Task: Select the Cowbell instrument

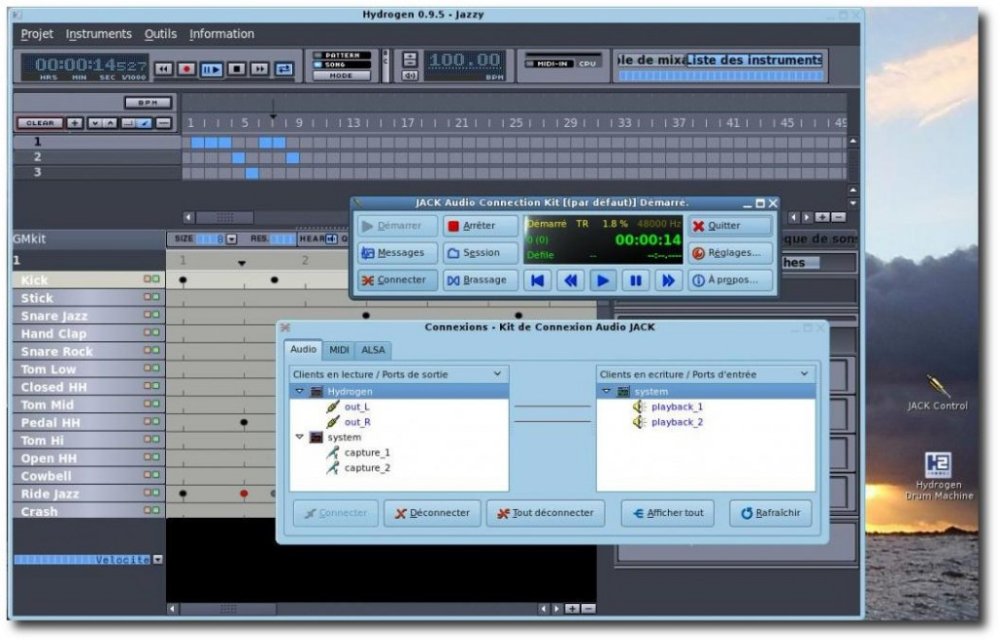Action: [x=89, y=476]
